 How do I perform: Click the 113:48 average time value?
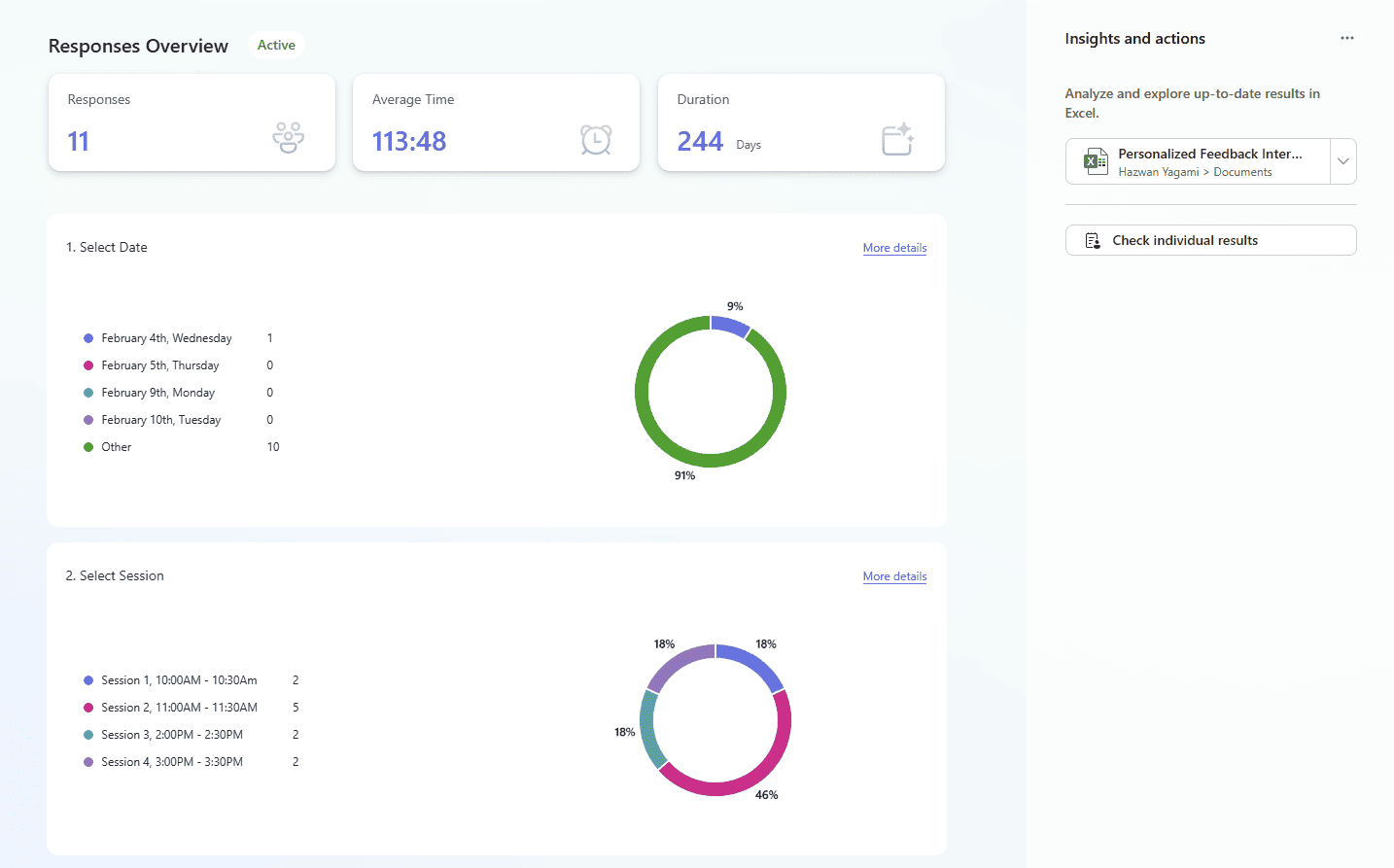point(409,141)
